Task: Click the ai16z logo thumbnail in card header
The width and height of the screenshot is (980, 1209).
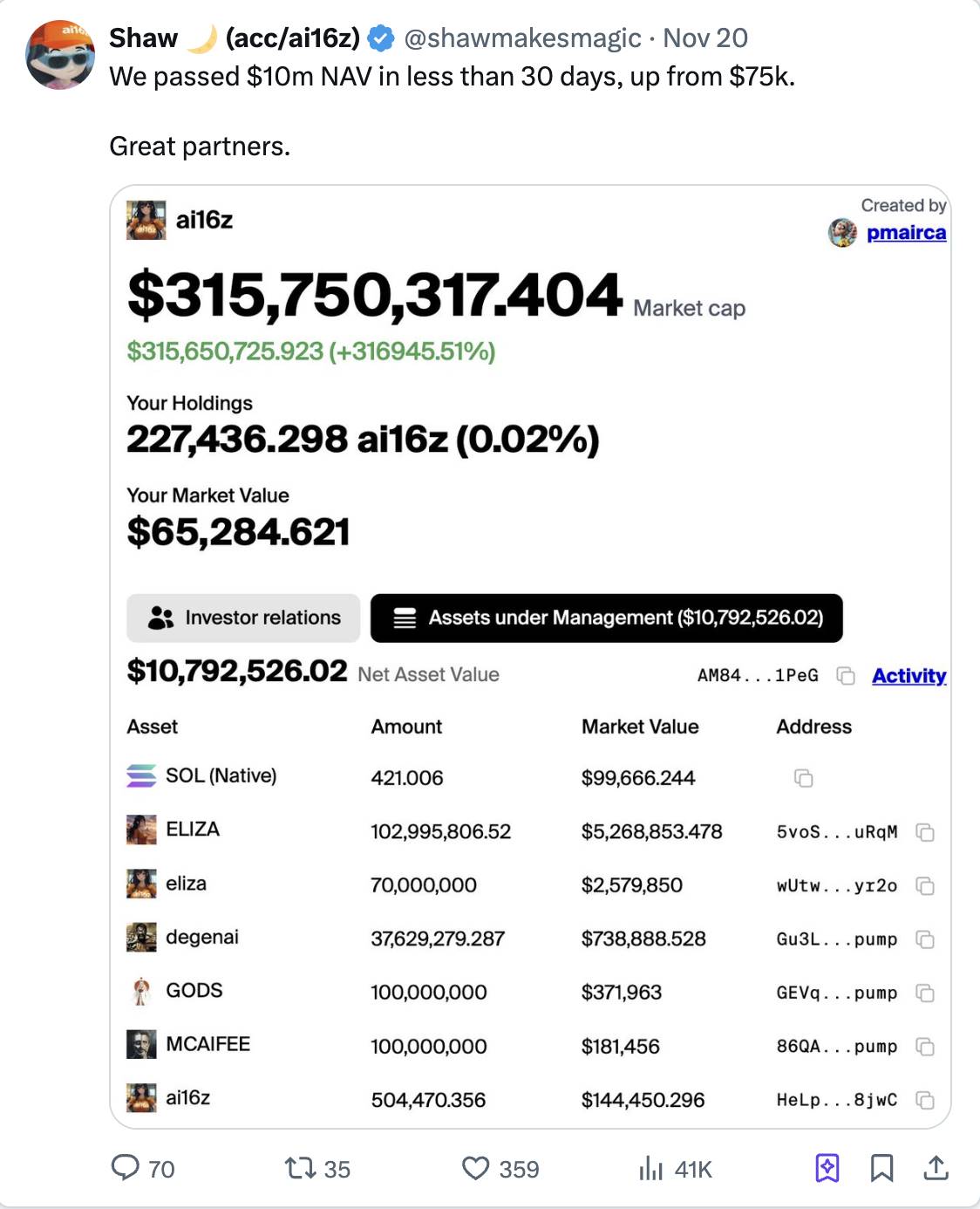Action: tap(146, 220)
